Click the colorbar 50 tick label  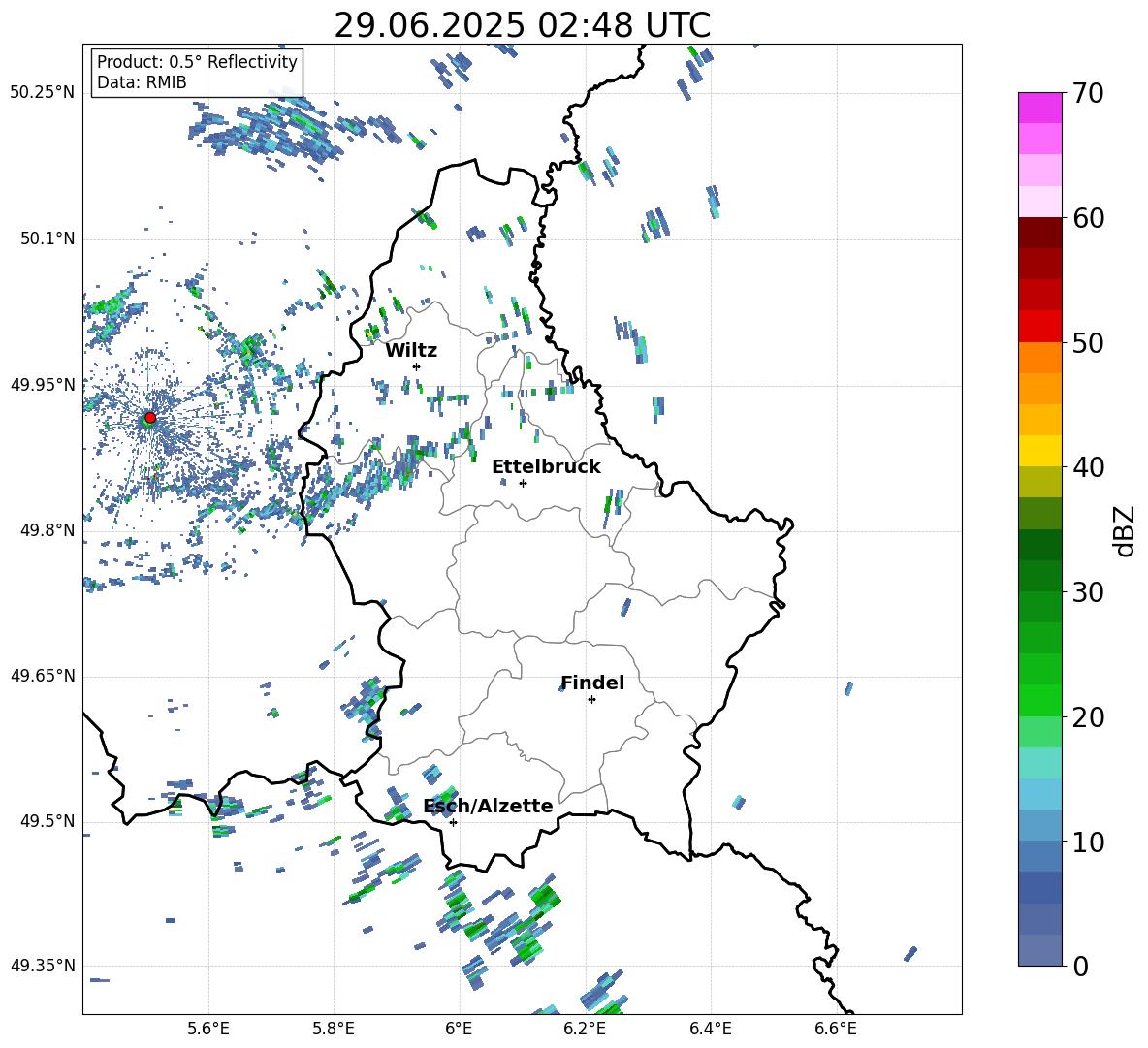[1089, 343]
